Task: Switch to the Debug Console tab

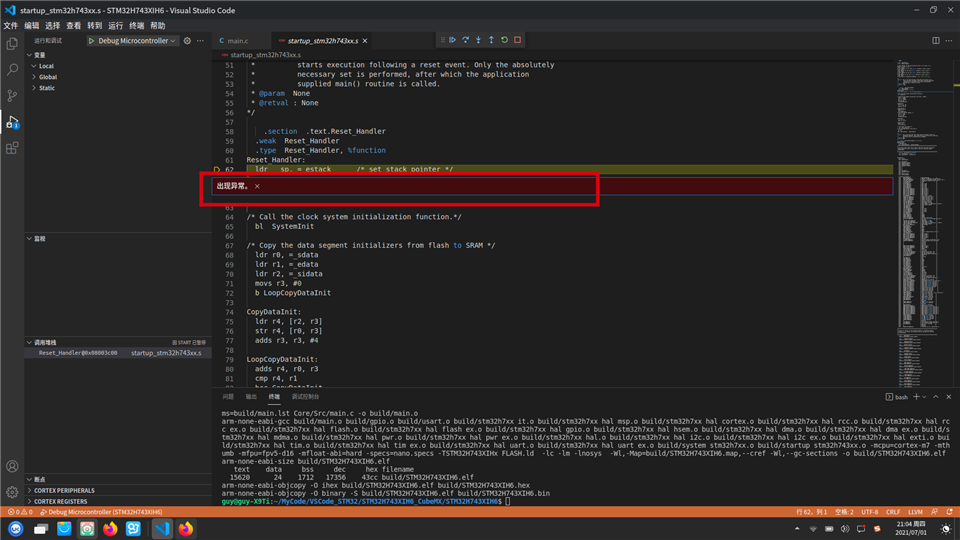Action: pyautogui.click(x=305, y=397)
